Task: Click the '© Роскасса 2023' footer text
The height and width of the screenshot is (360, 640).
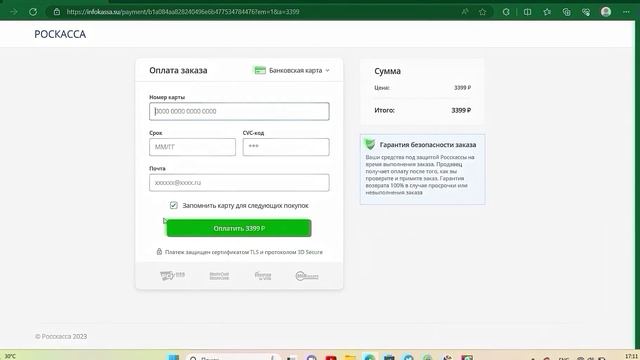Action: [x=61, y=336]
